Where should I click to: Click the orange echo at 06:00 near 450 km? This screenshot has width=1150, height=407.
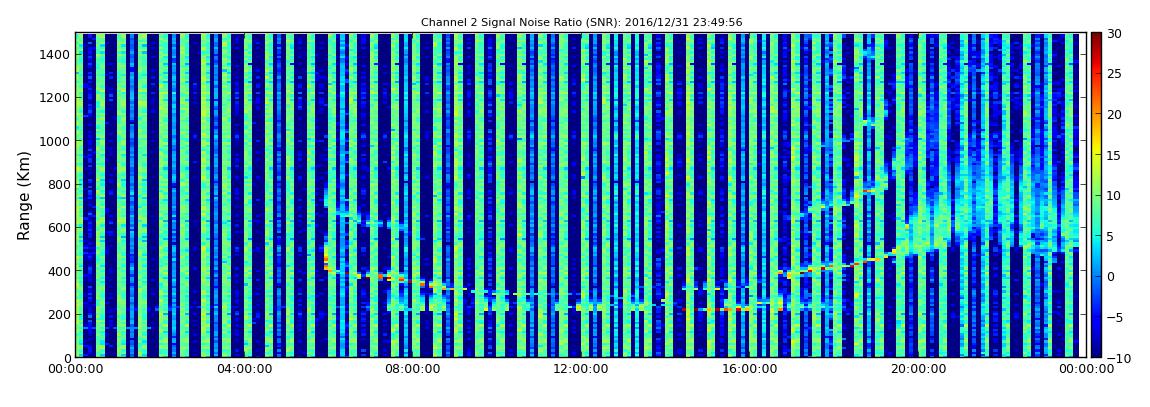click(x=326, y=258)
